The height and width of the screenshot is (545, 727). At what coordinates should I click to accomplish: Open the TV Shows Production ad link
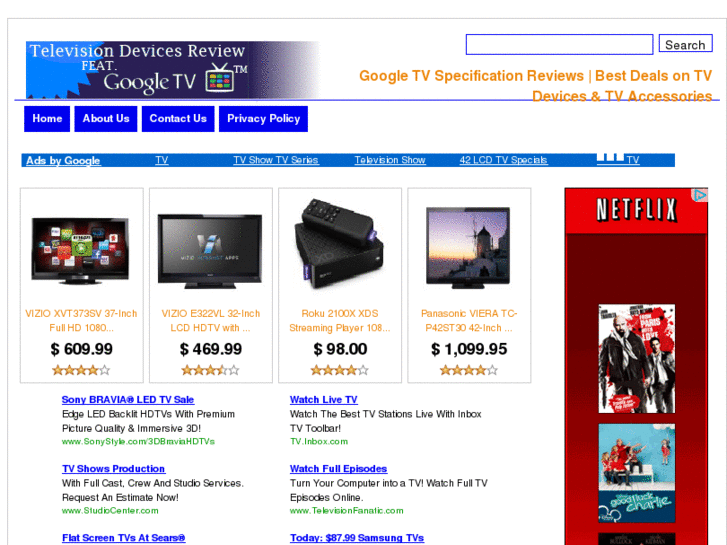114,469
